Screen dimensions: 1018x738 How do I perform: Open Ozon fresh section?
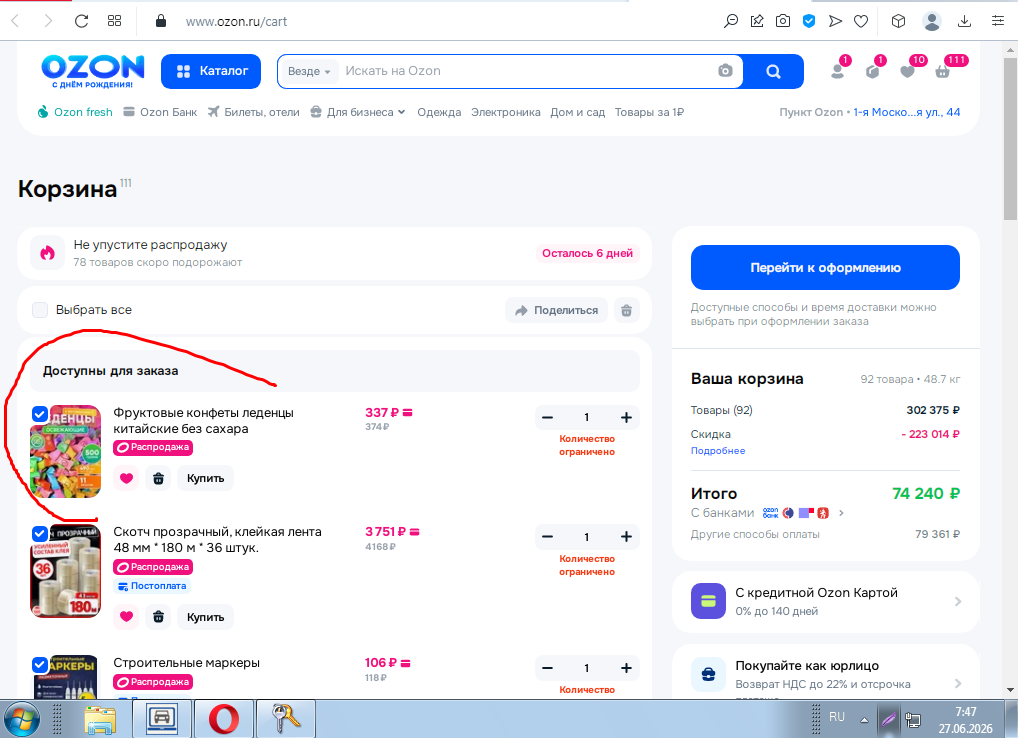pos(75,112)
